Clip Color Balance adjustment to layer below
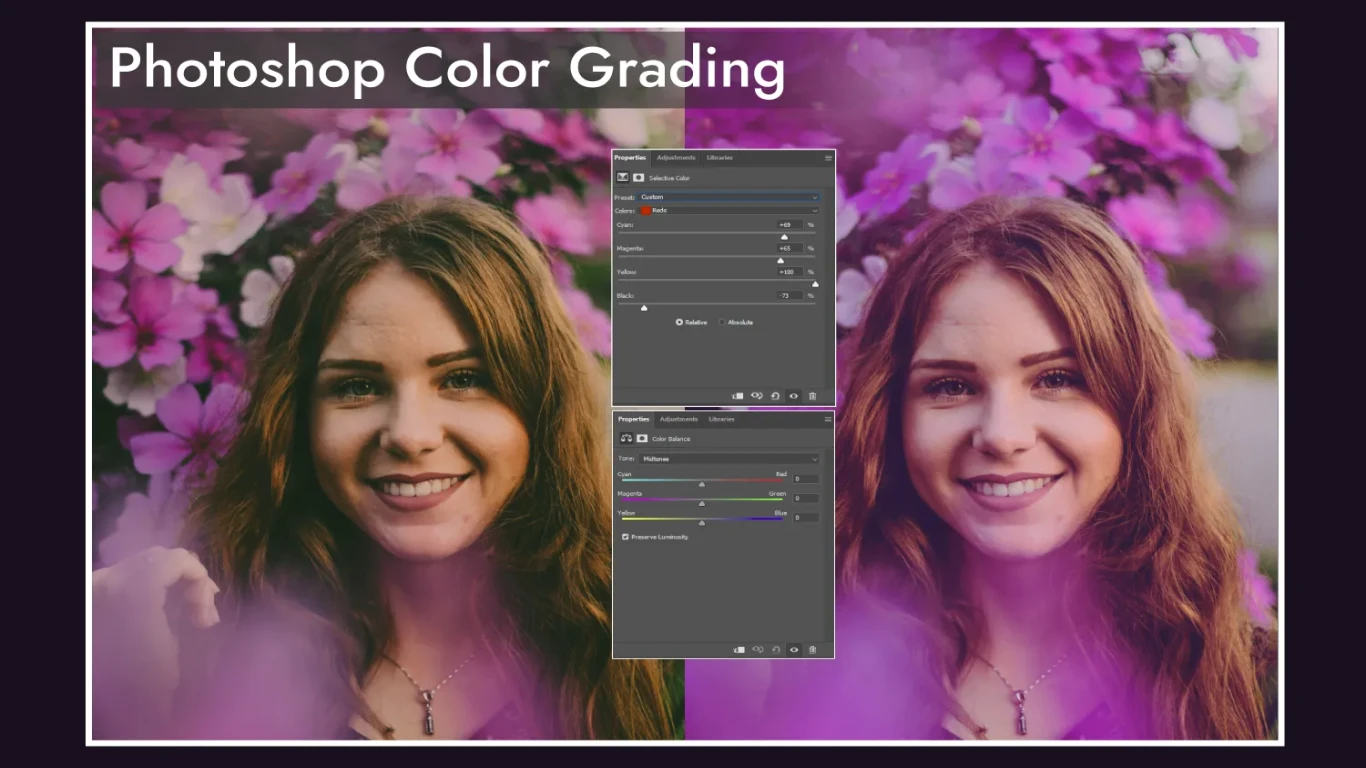Screen dimensions: 1366x768 pyautogui.click(x=739, y=649)
